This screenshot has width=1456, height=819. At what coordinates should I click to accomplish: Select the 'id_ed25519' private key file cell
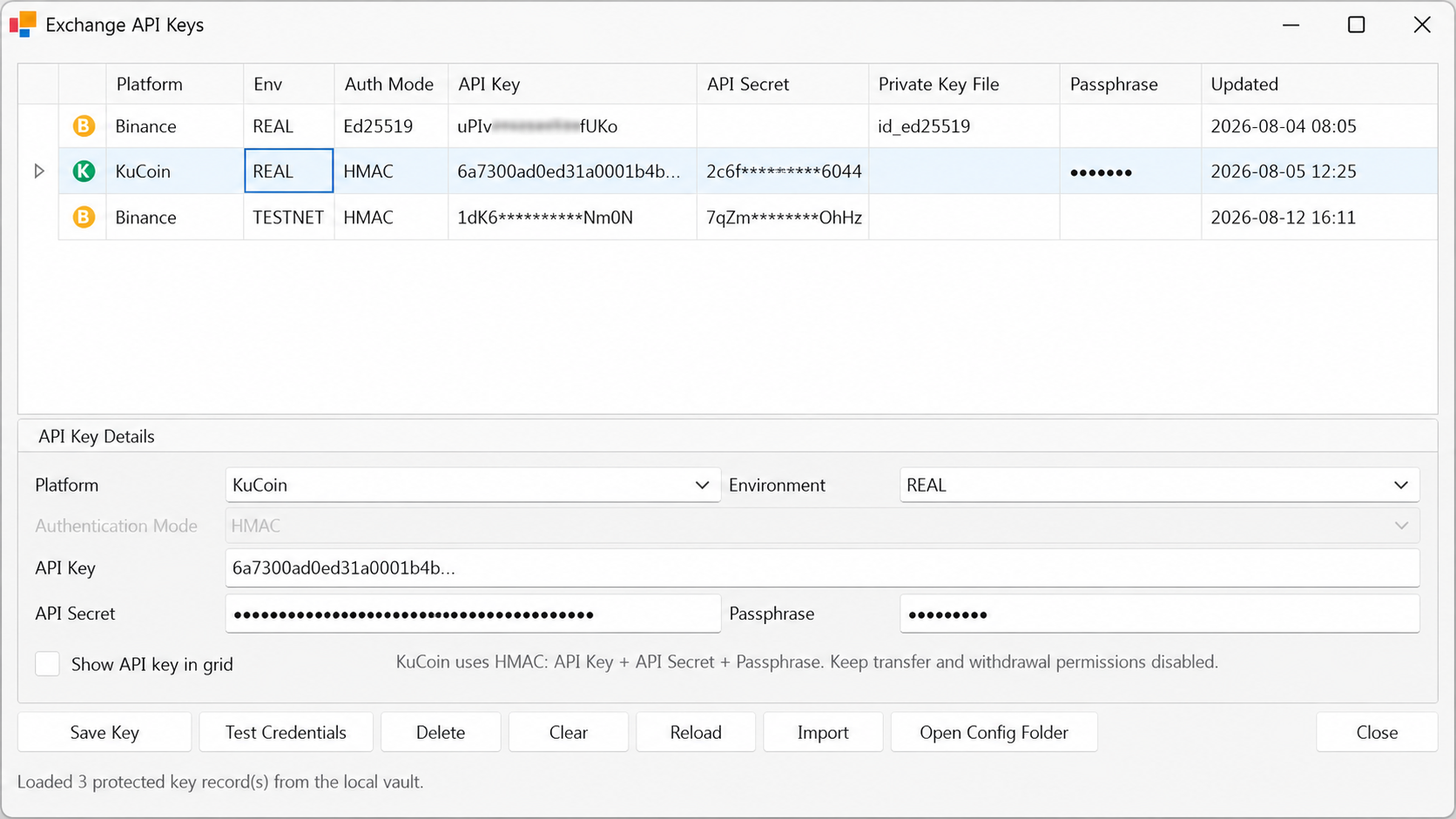click(x=964, y=126)
